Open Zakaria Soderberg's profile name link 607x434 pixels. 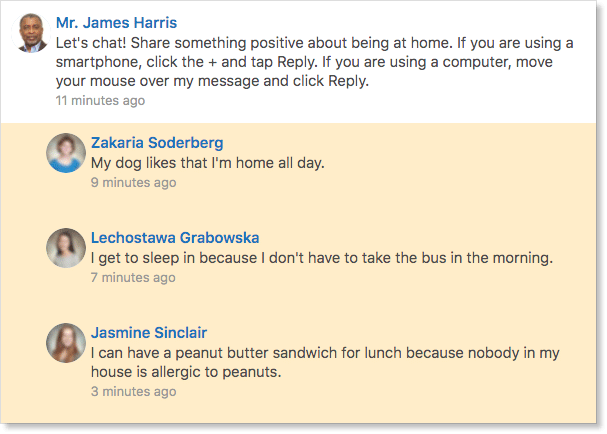[x=157, y=142]
